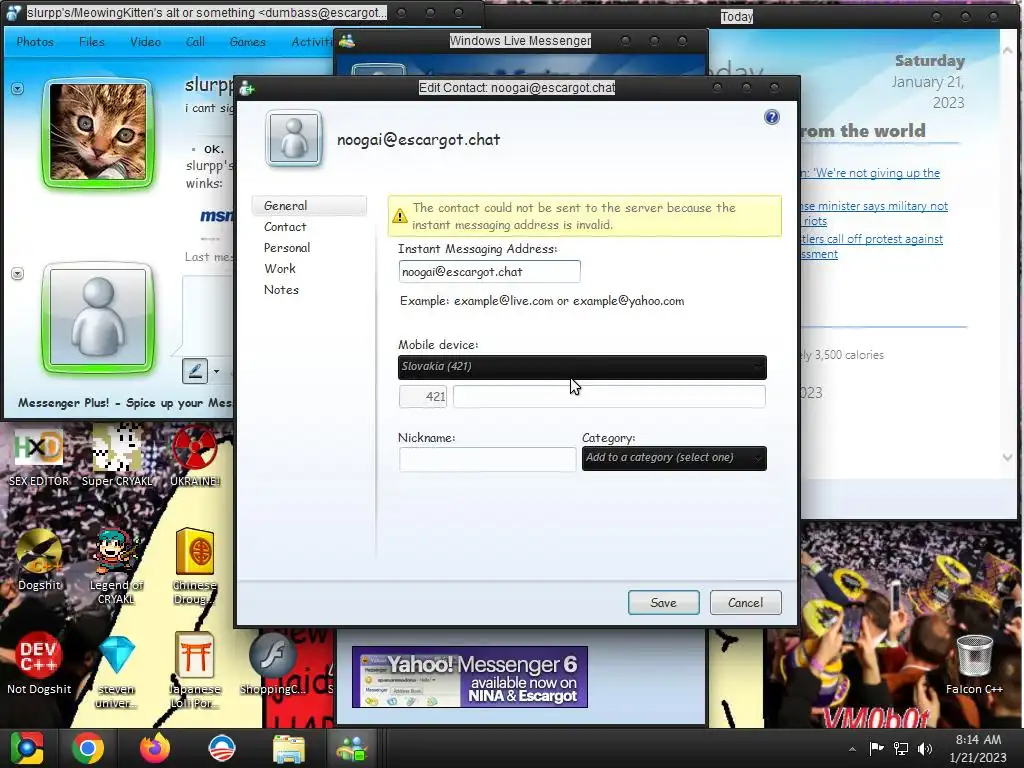1024x768 pixels.
Task: Open Games menu in chat window
Action: [248, 42]
